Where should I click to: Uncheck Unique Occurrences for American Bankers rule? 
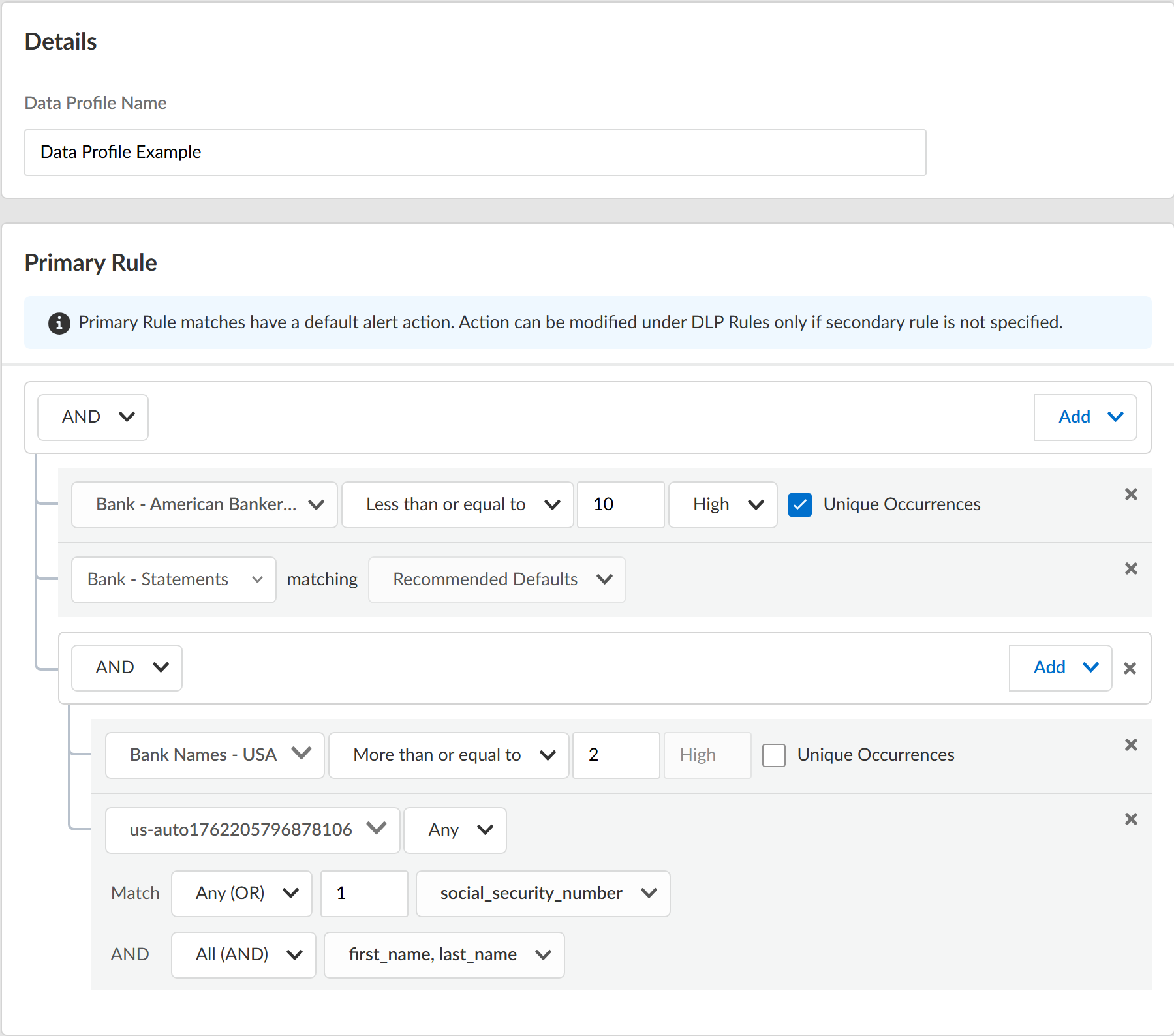(799, 505)
